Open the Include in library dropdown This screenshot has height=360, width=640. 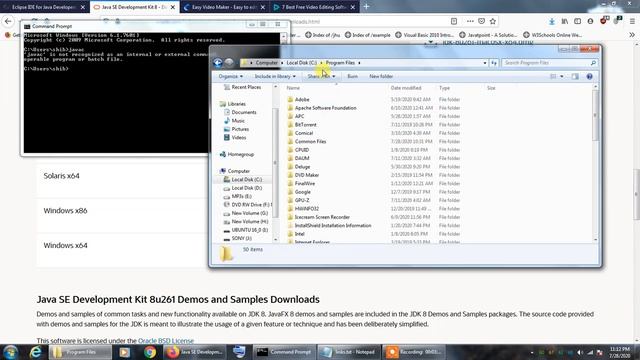tap(275, 76)
